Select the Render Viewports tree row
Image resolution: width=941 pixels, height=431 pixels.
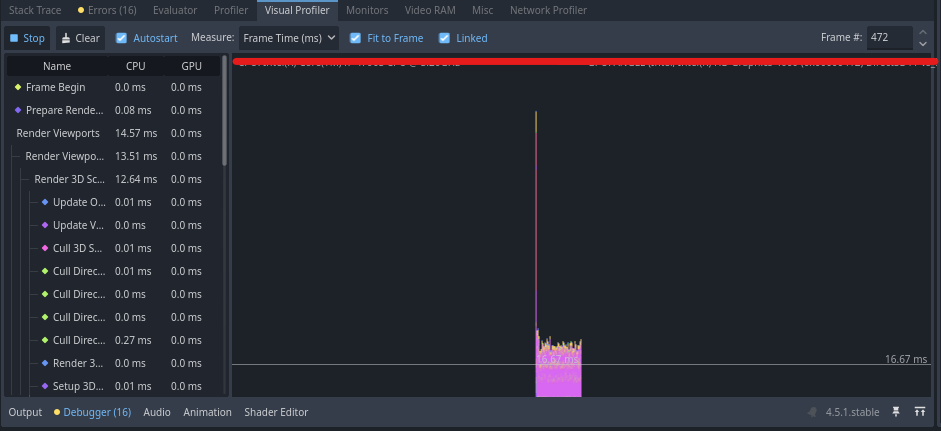[58, 133]
